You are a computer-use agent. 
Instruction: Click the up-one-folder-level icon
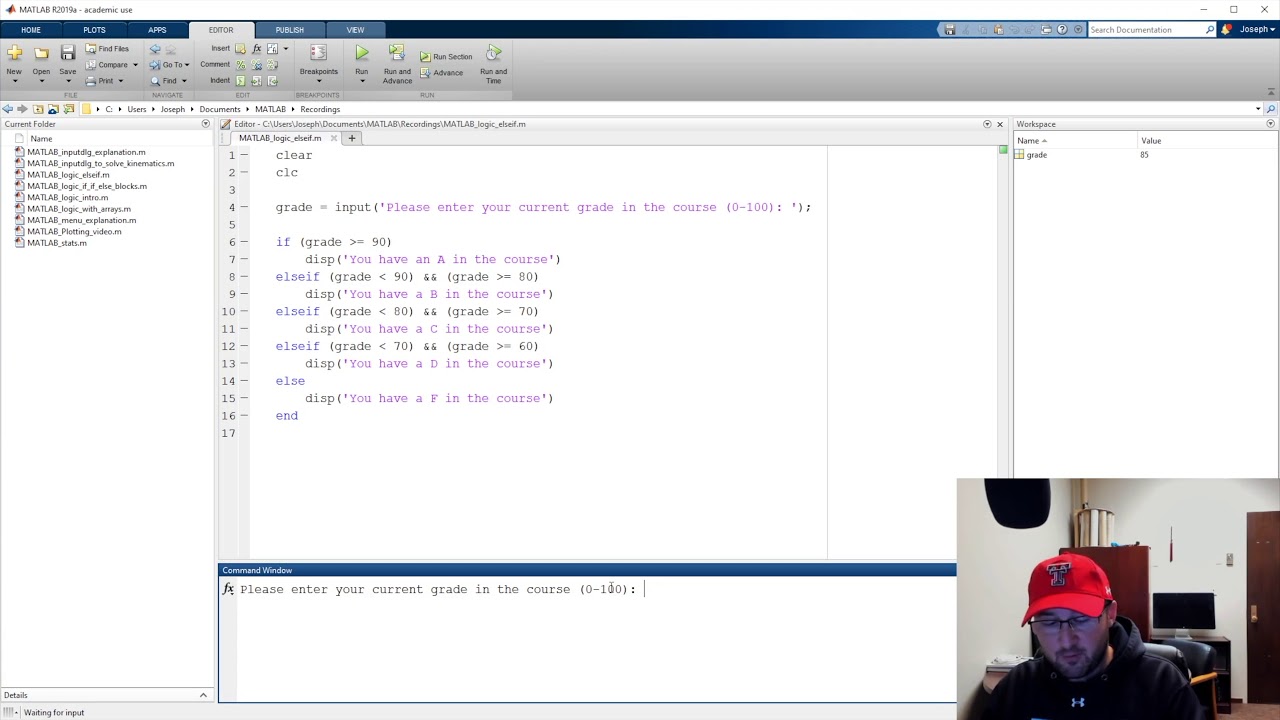[x=39, y=109]
